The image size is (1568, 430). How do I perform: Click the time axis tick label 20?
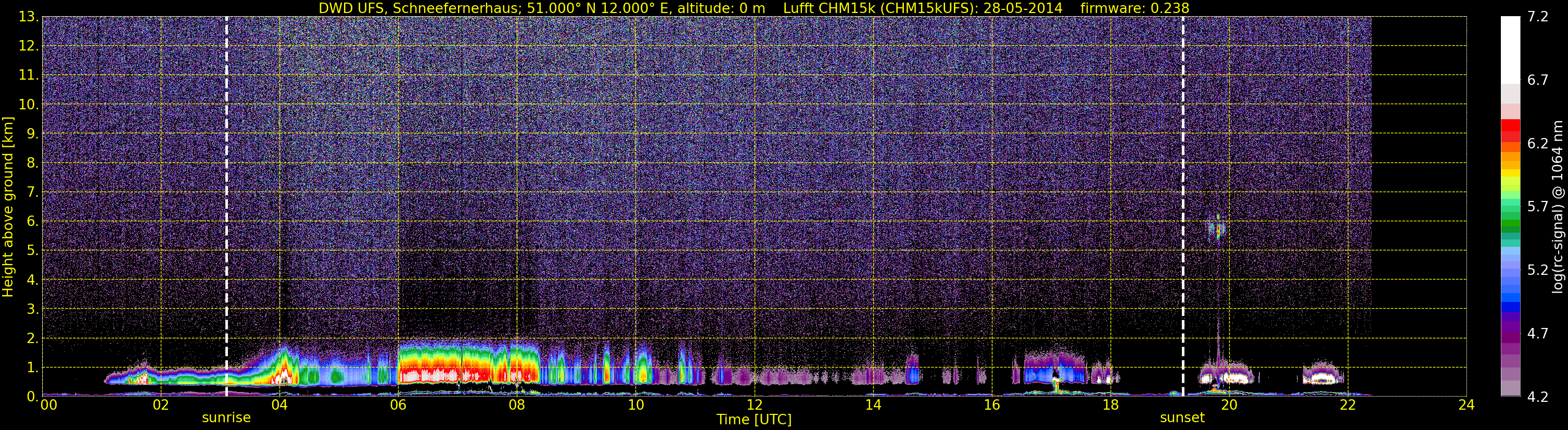[1229, 405]
